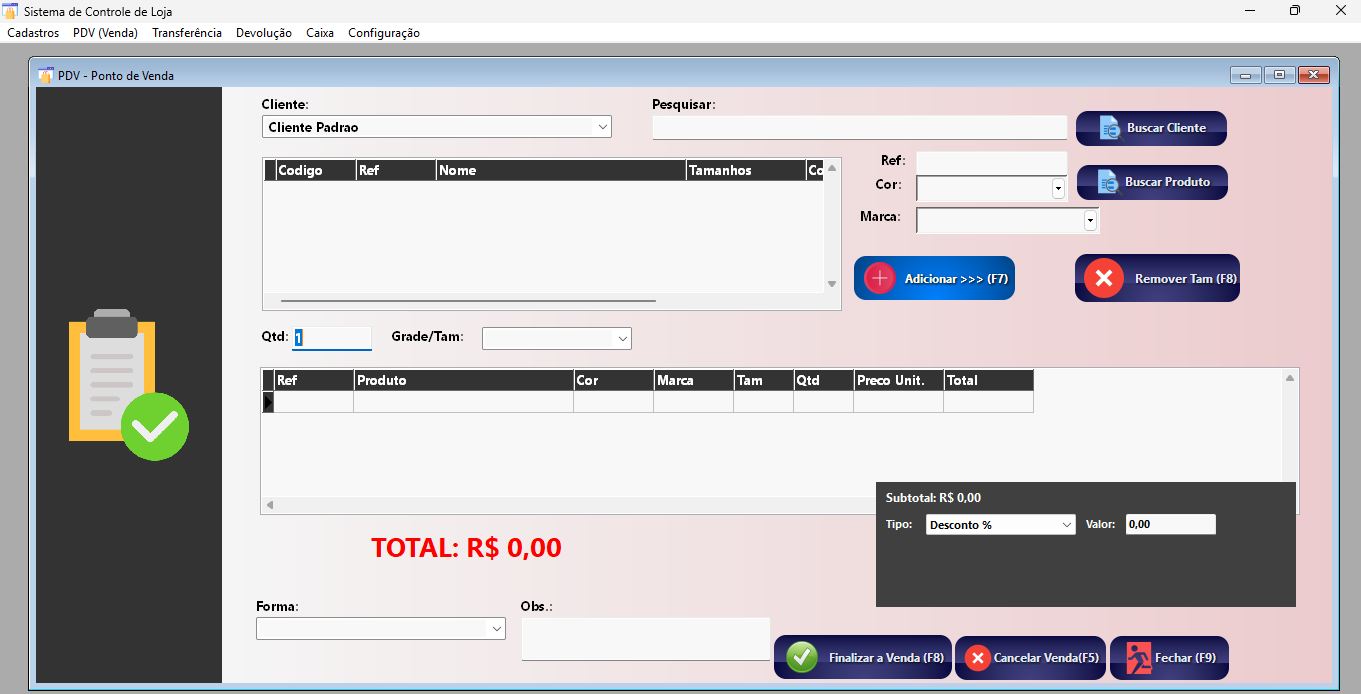Click the clipboard with checkmark image in sidebar
Image resolution: width=1361 pixels, height=694 pixels.
tap(127, 384)
